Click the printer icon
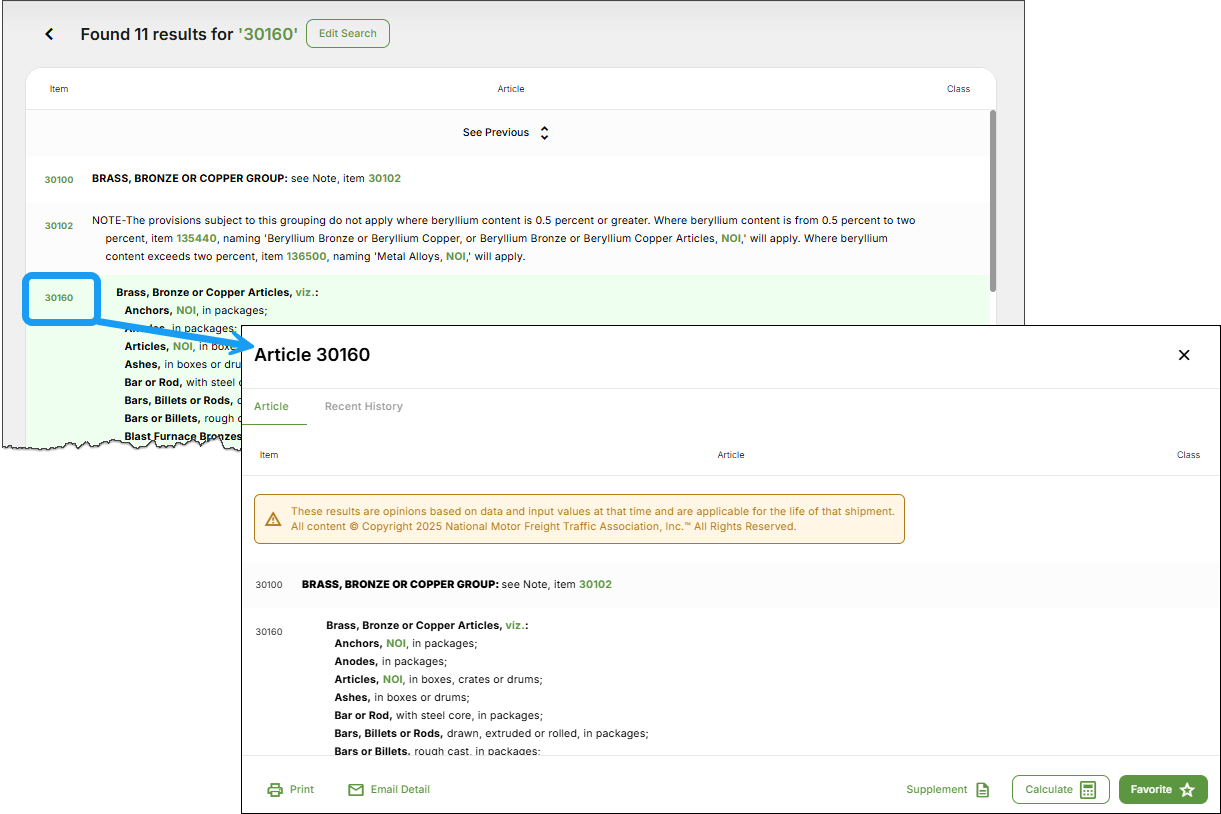The width and height of the screenshot is (1221, 814). pyautogui.click(x=275, y=790)
